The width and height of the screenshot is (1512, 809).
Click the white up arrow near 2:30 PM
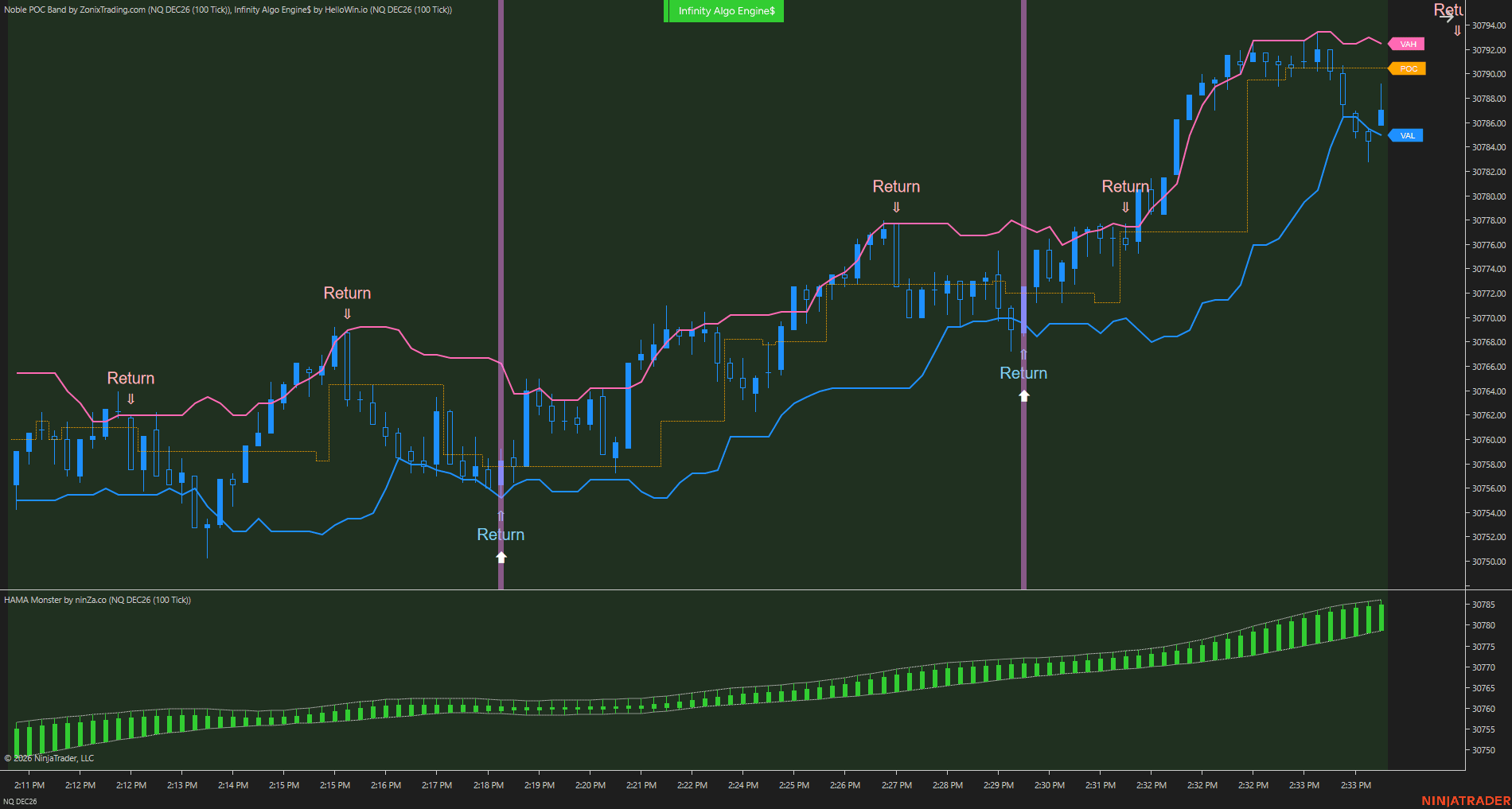(x=1024, y=395)
